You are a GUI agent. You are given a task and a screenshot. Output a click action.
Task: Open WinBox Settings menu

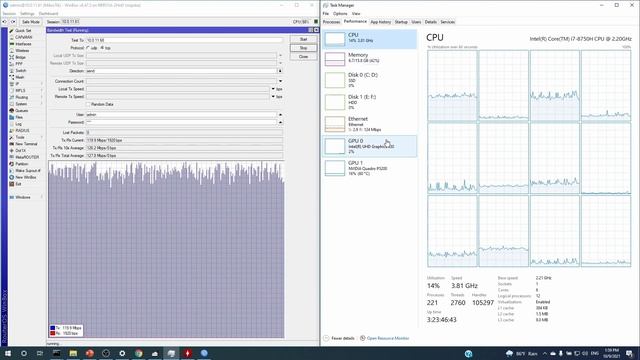coord(27,13)
